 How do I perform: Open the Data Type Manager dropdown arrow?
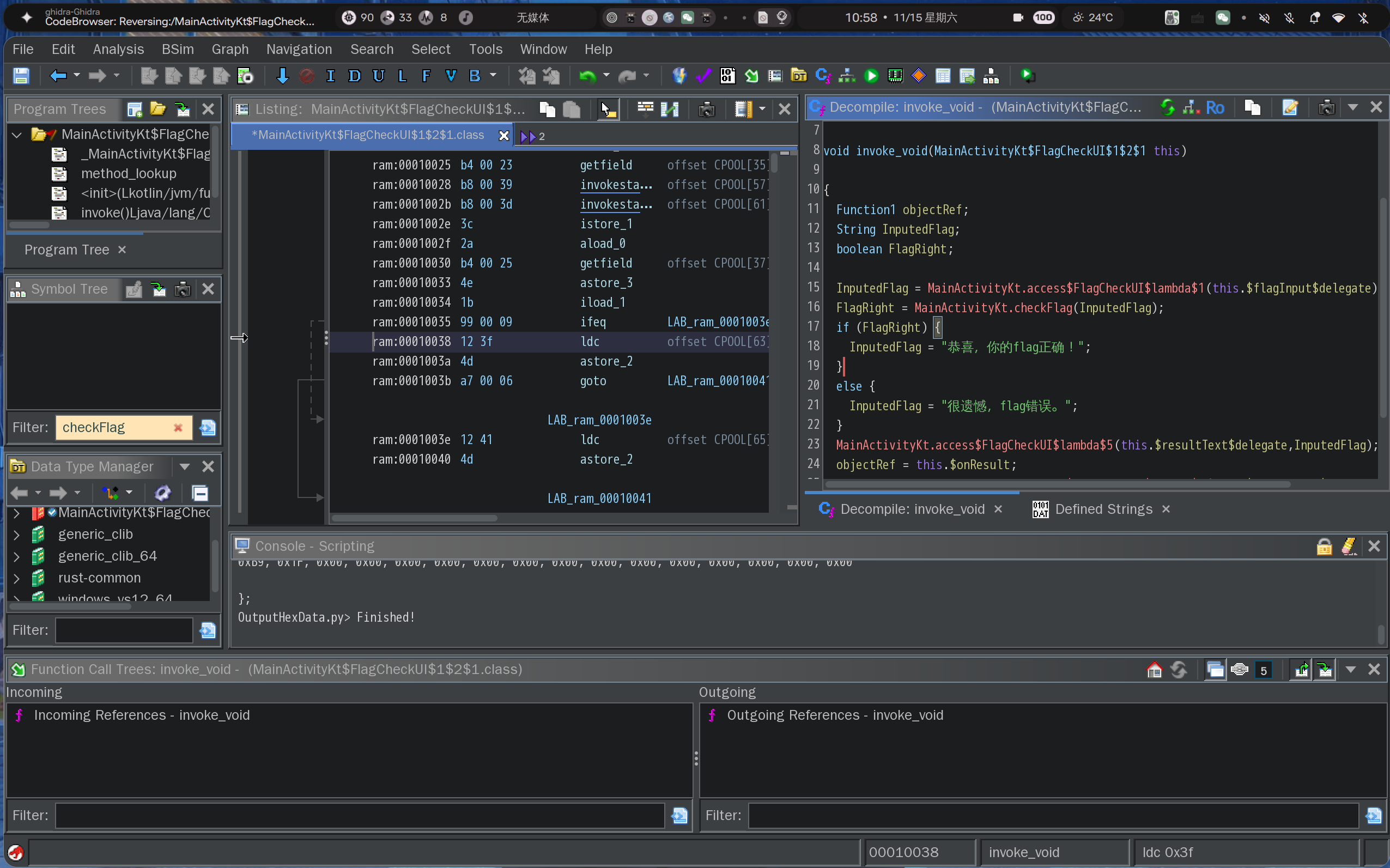[185, 466]
